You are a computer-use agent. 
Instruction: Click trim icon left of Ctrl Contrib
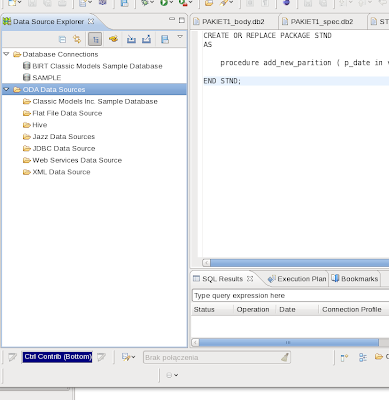pos(12,357)
